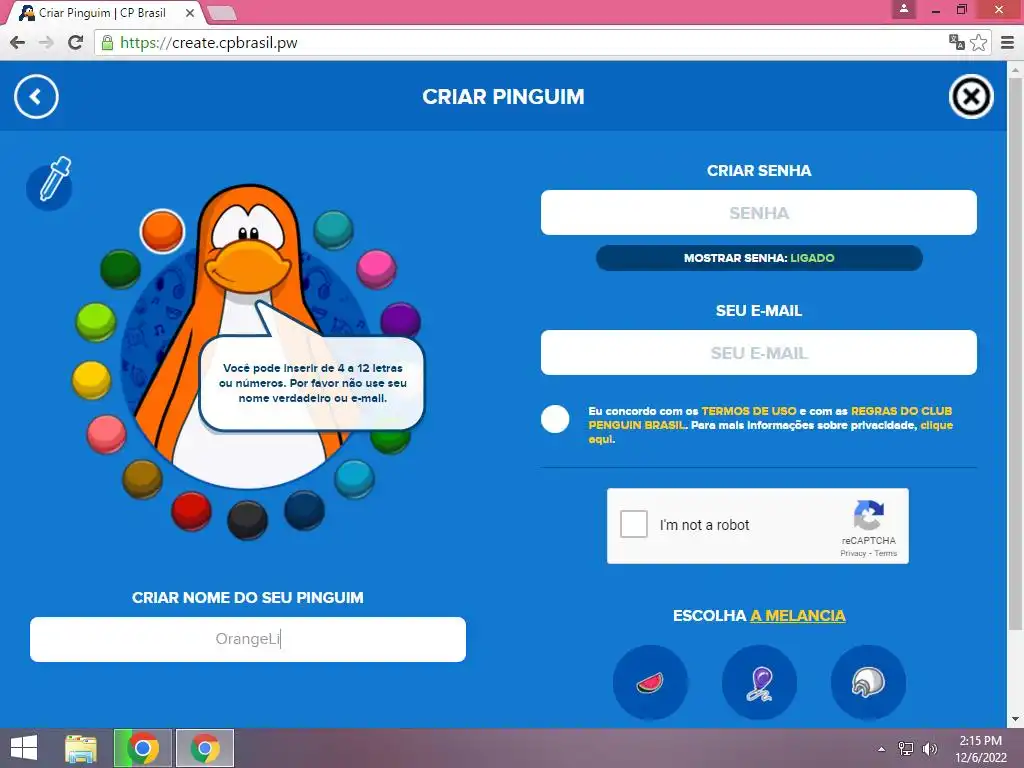The height and width of the screenshot is (768, 1024).
Task: Select the purple penguin color
Action: tap(400, 321)
